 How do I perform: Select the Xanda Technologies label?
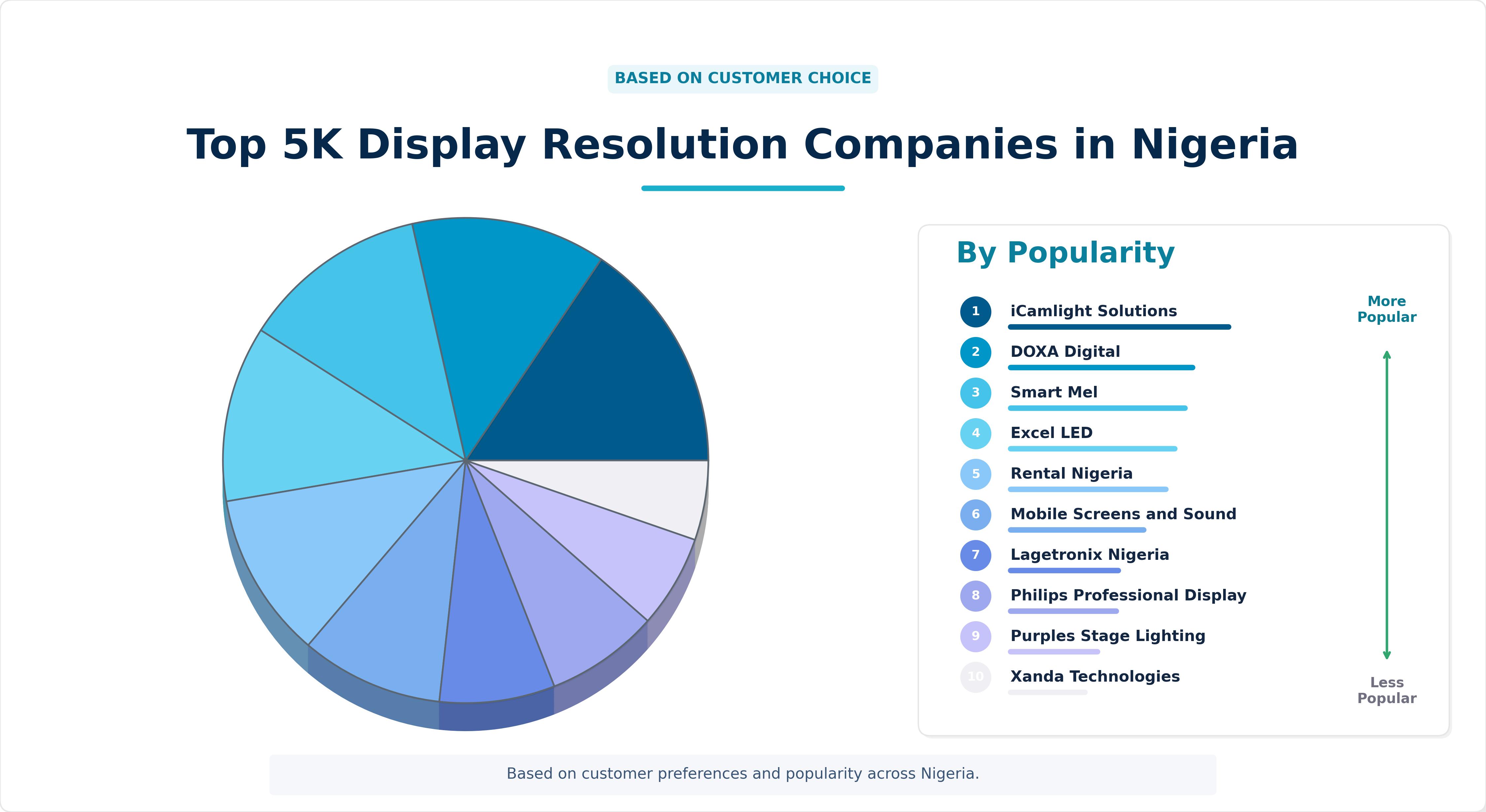coord(1095,676)
